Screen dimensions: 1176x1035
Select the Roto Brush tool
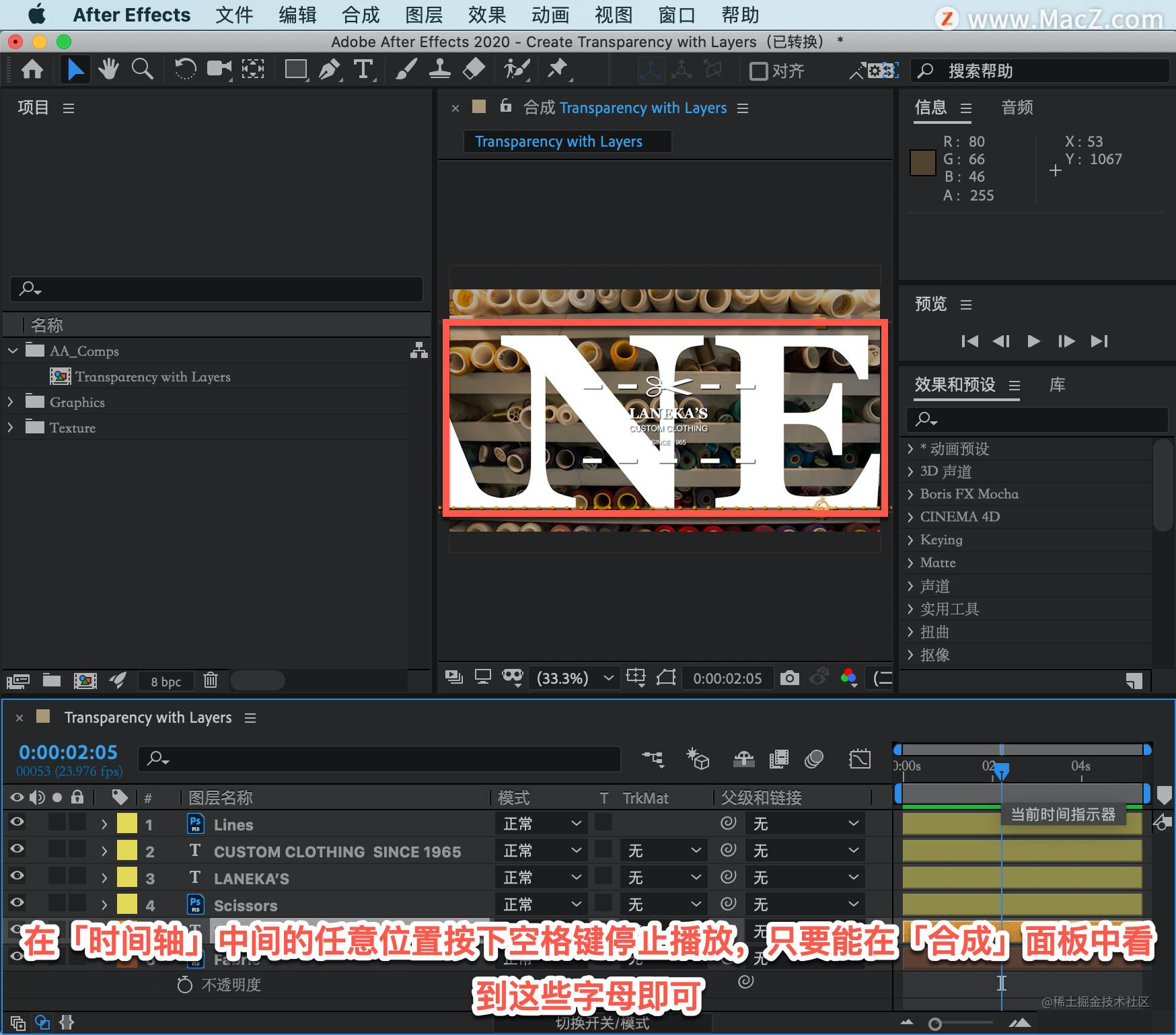(515, 69)
